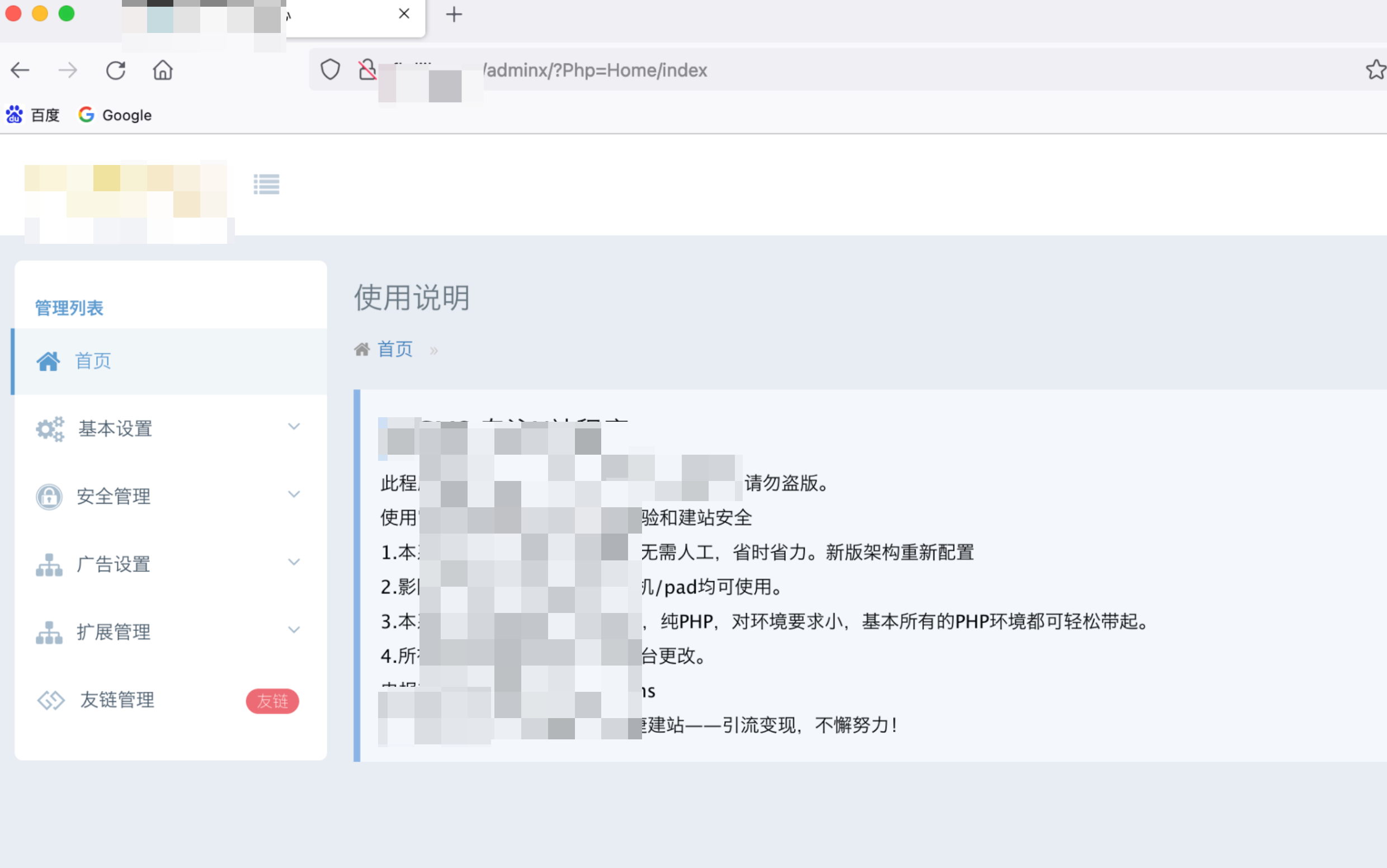Viewport: 1387px width, 868px height.
Task: Open the 扩展管理 menu
Action: [170, 631]
